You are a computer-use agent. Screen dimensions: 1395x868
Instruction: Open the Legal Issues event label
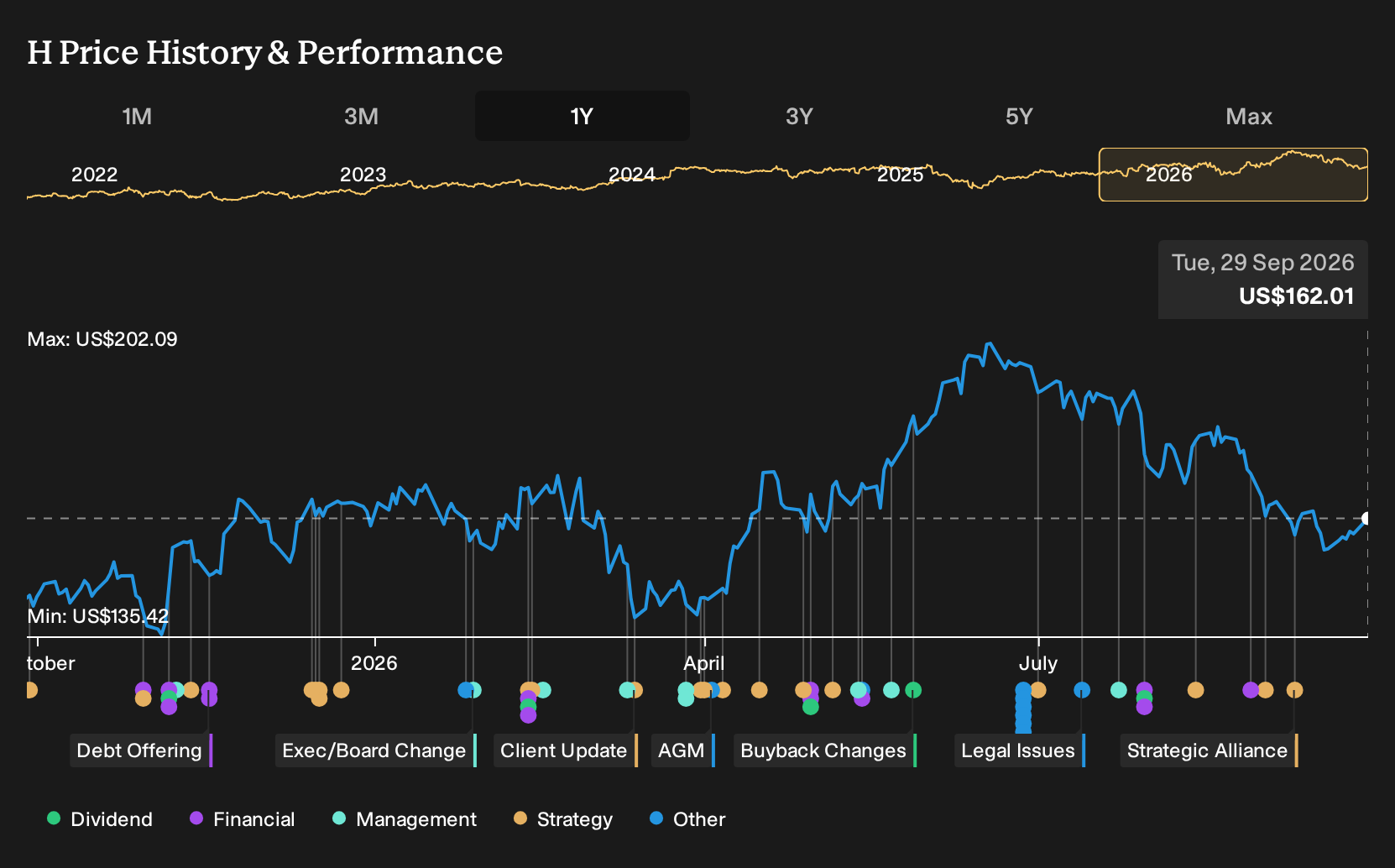pyautogui.click(x=1019, y=750)
